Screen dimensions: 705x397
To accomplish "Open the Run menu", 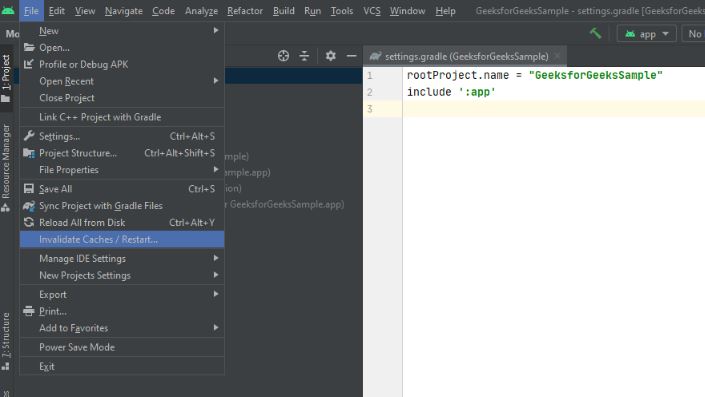I will (312, 10).
